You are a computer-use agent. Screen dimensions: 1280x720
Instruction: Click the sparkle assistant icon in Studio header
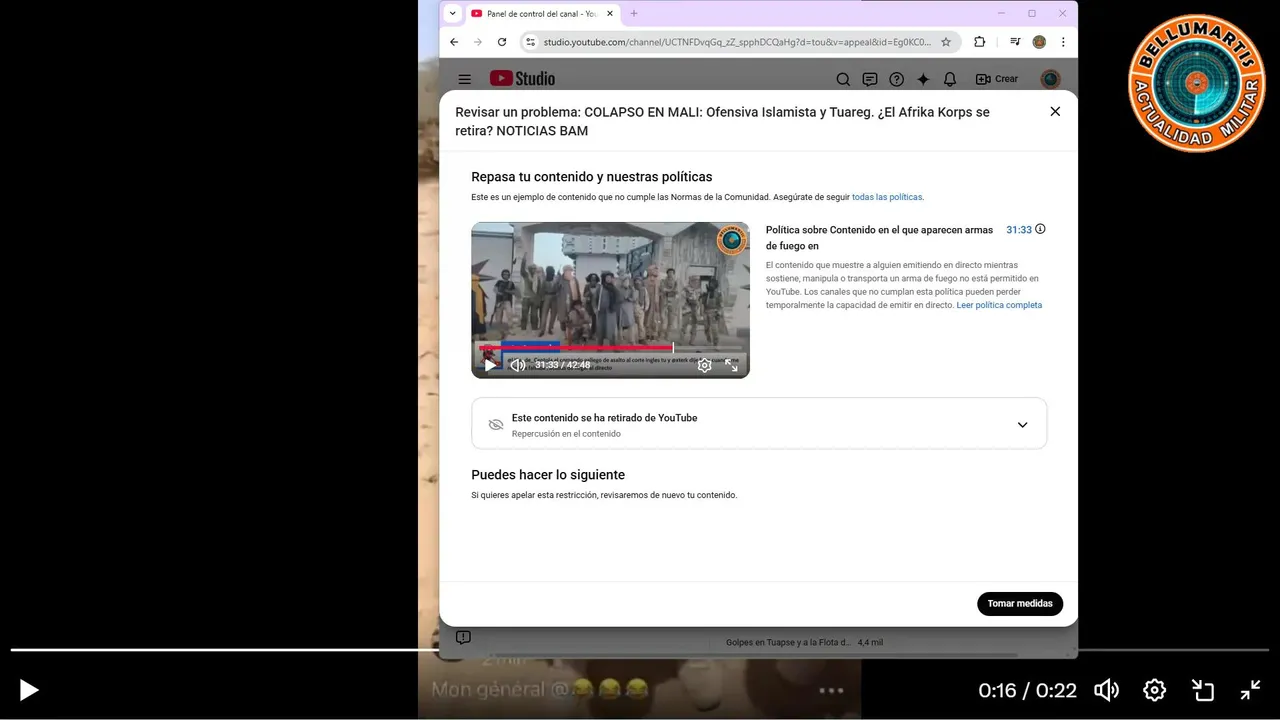pyautogui.click(x=923, y=79)
